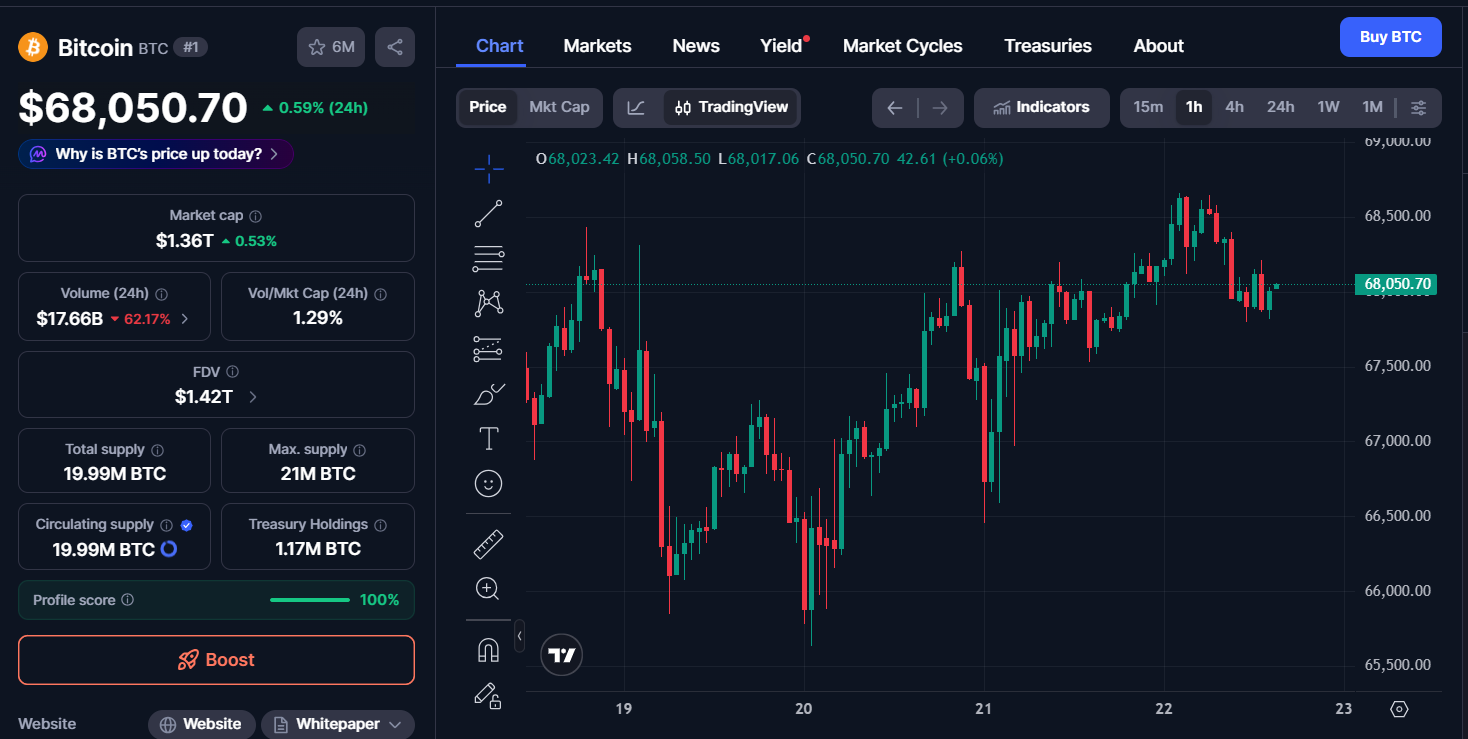
Task: Open "Why is BTC's price up today?"
Action: tap(156, 154)
